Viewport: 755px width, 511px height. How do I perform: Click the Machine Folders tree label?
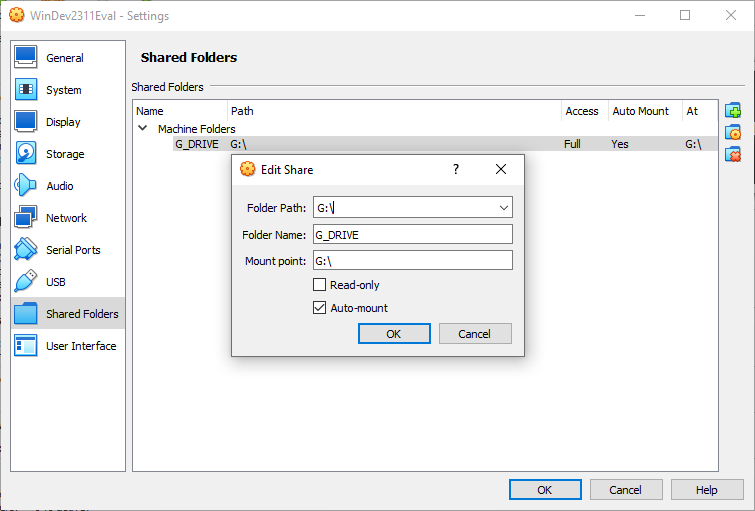click(x=196, y=129)
